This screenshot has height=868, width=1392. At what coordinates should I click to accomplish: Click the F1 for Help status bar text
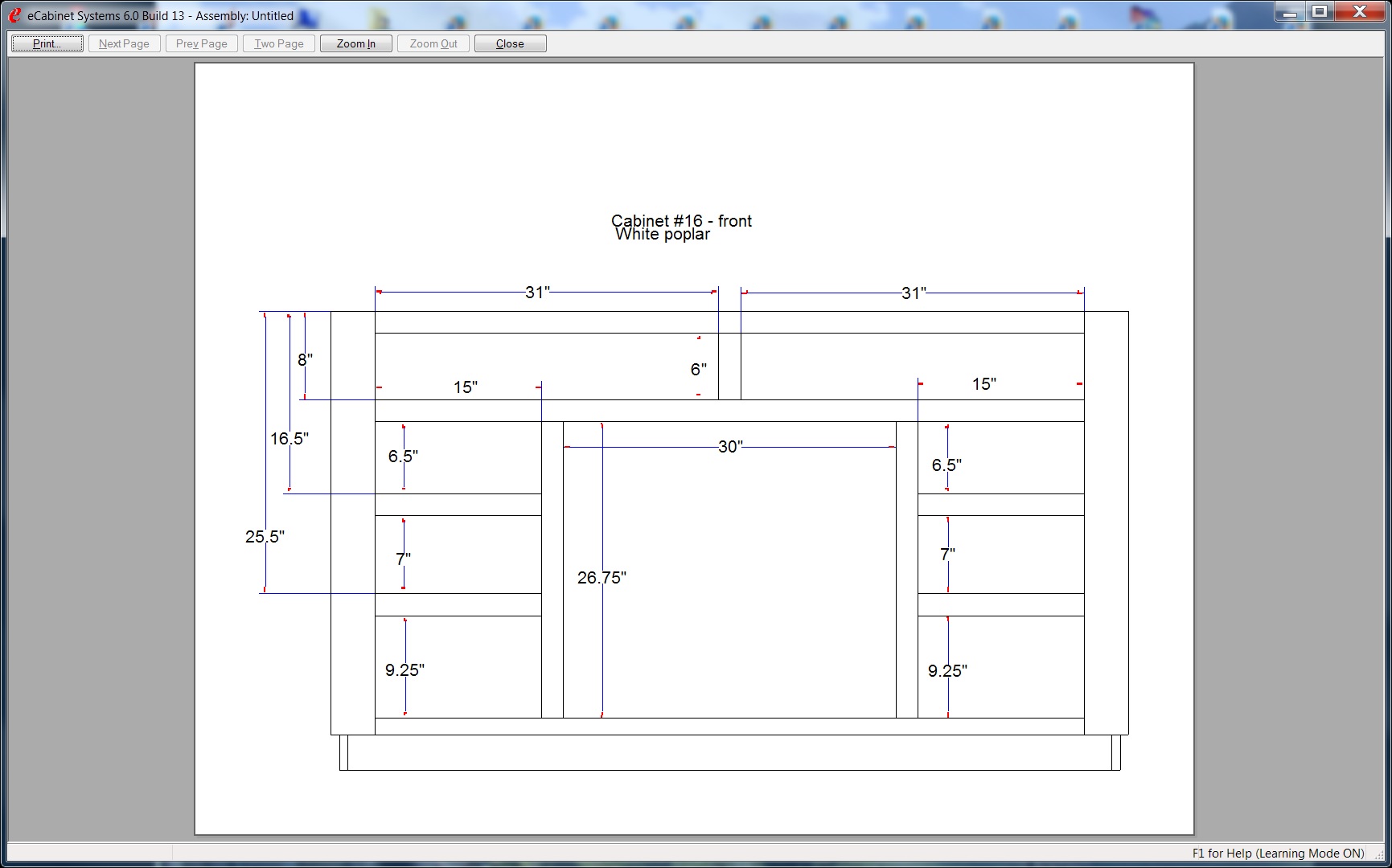[x=1277, y=853]
